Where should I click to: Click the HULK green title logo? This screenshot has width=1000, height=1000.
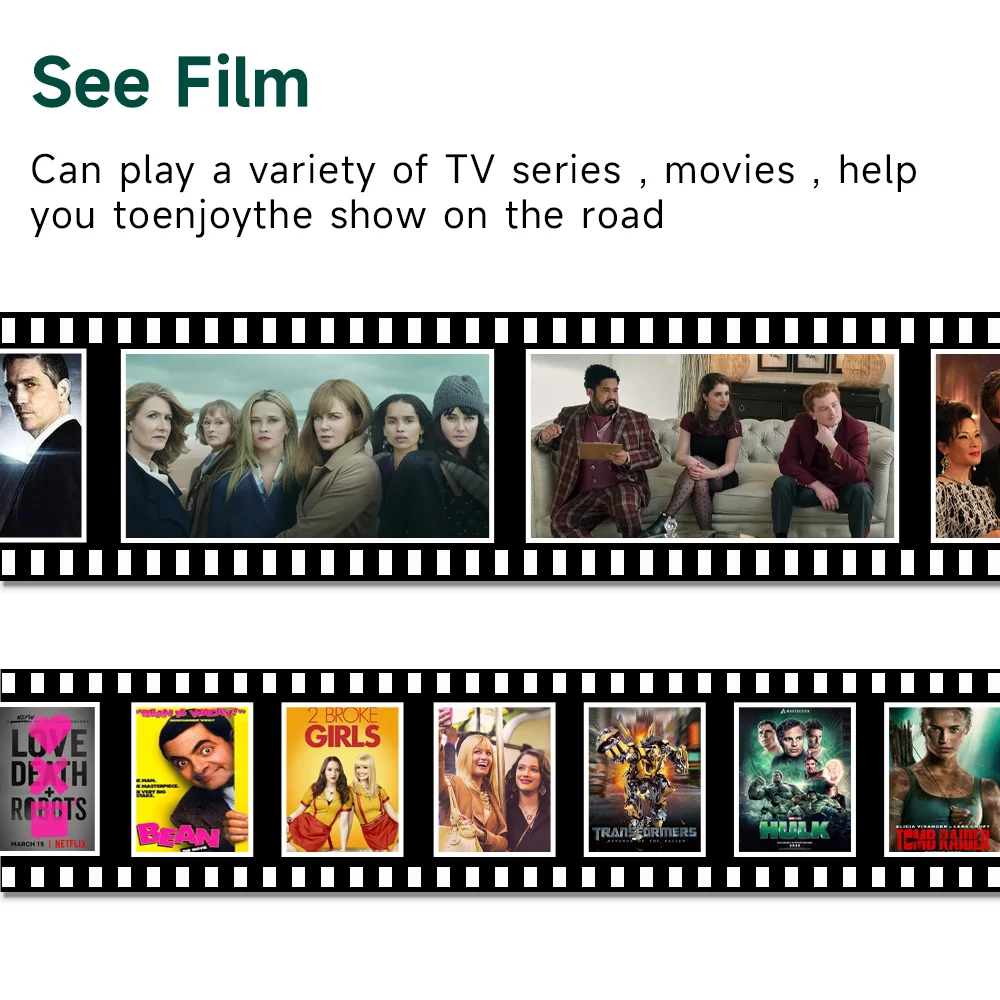click(x=795, y=829)
